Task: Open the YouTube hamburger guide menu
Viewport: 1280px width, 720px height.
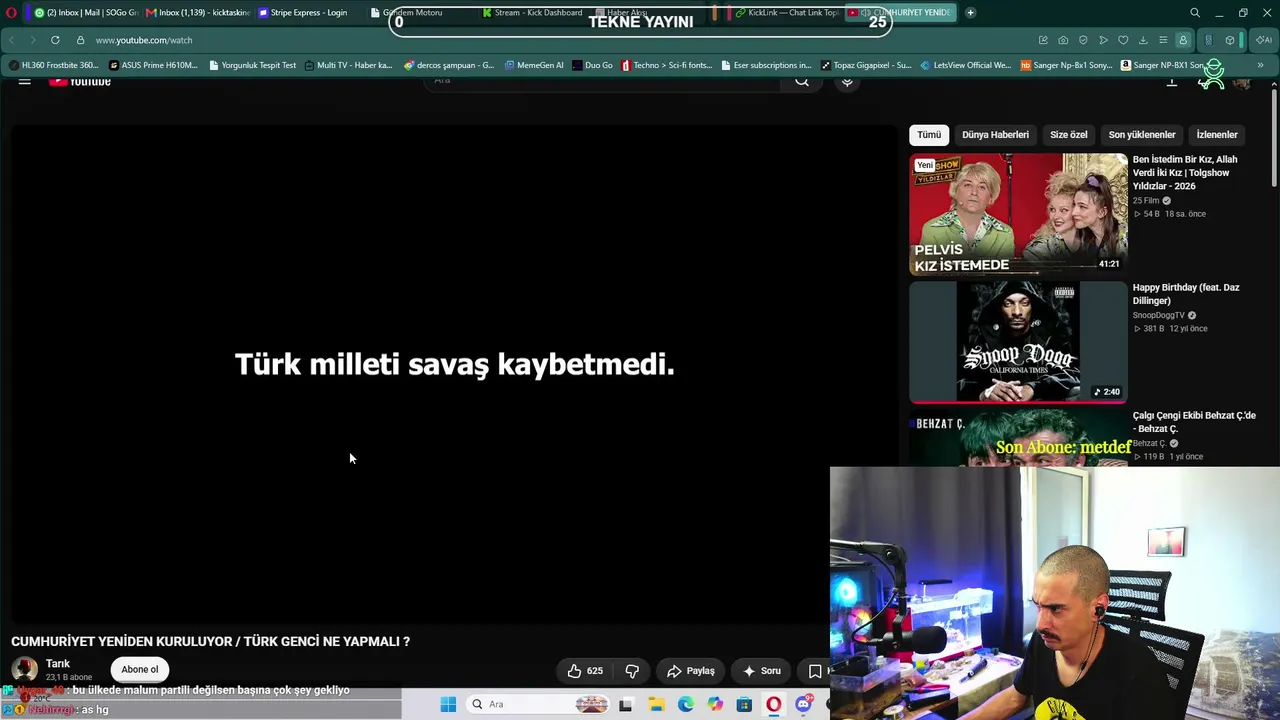Action: [x=24, y=81]
